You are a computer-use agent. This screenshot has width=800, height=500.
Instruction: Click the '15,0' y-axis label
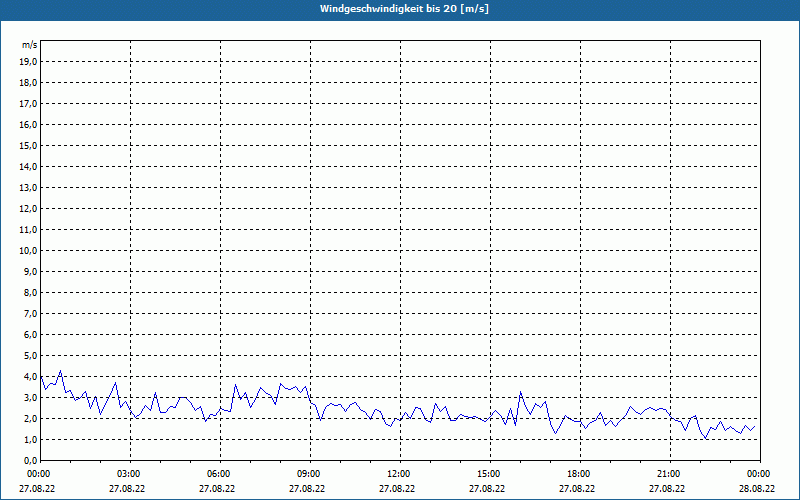point(28,145)
